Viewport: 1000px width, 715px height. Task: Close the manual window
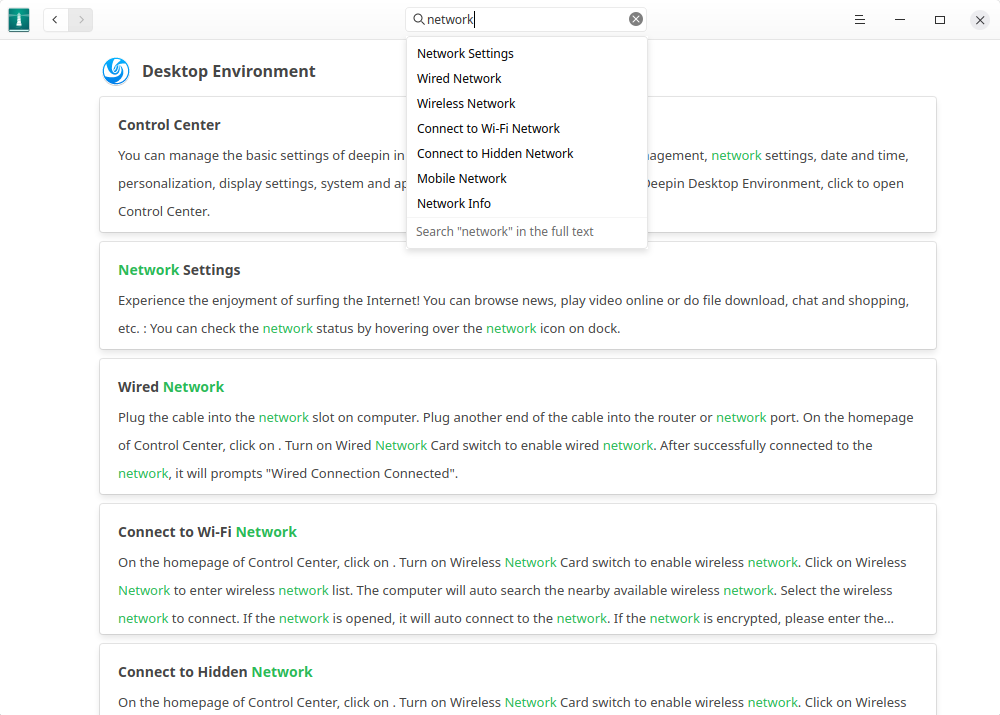click(980, 20)
